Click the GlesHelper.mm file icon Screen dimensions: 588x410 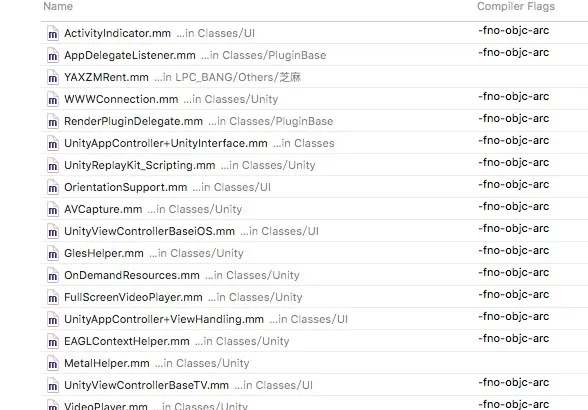53,254
